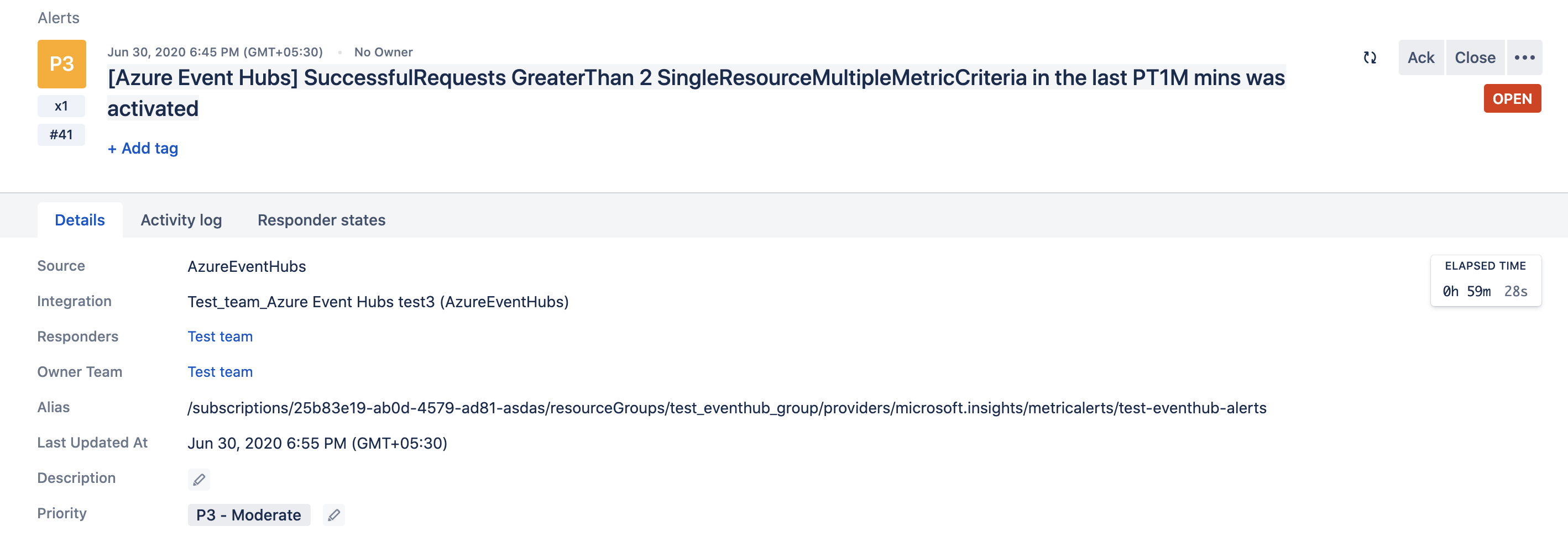Click the P3 - Moderate priority label
This screenshot has height=547, width=1568.
point(248,515)
